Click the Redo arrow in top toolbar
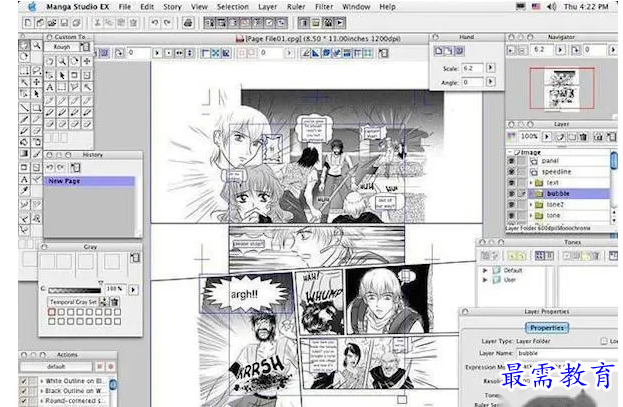 pyautogui.click(x=167, y=23)
